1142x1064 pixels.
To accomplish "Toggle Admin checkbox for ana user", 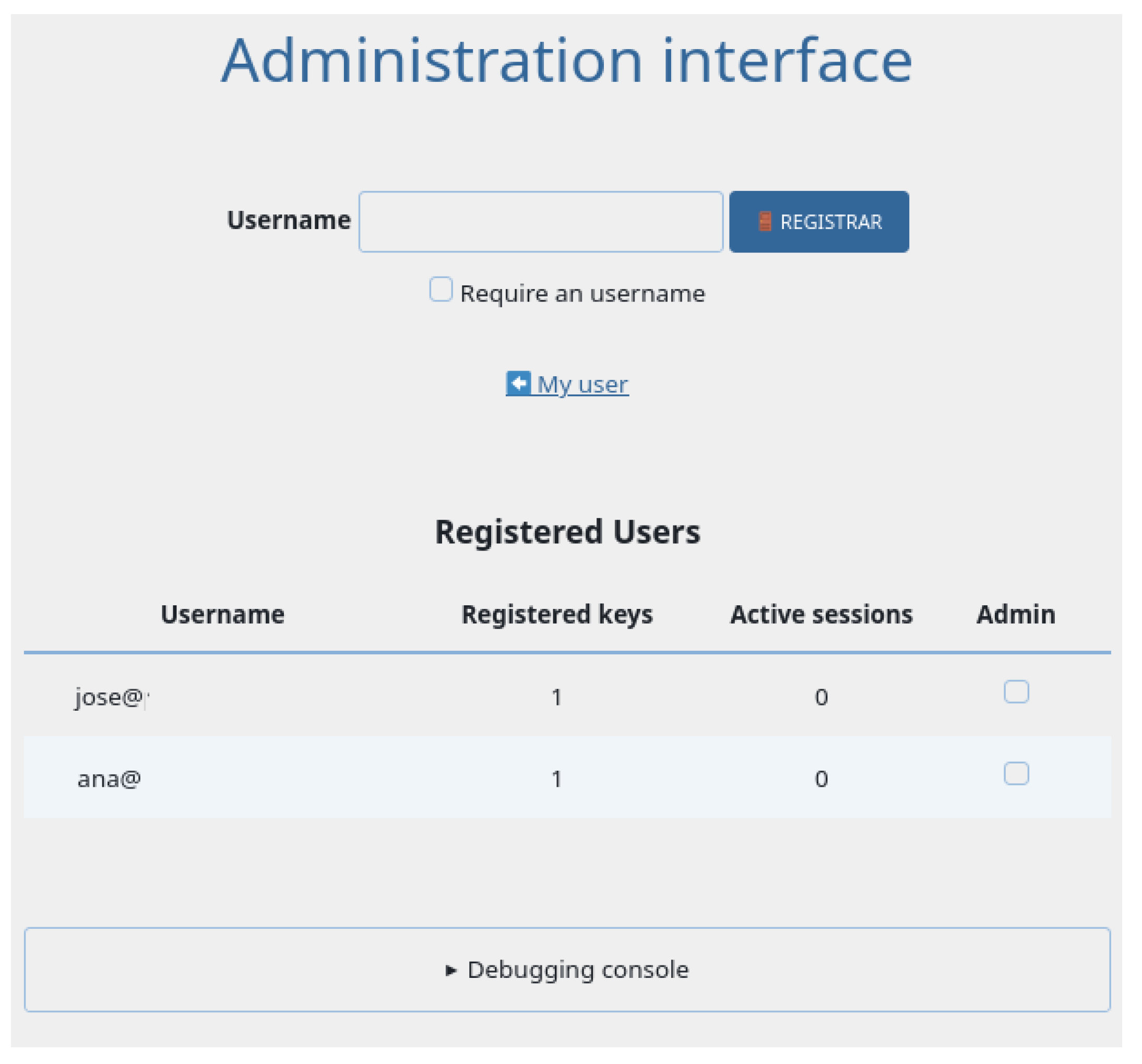I will coord(1016,773).
